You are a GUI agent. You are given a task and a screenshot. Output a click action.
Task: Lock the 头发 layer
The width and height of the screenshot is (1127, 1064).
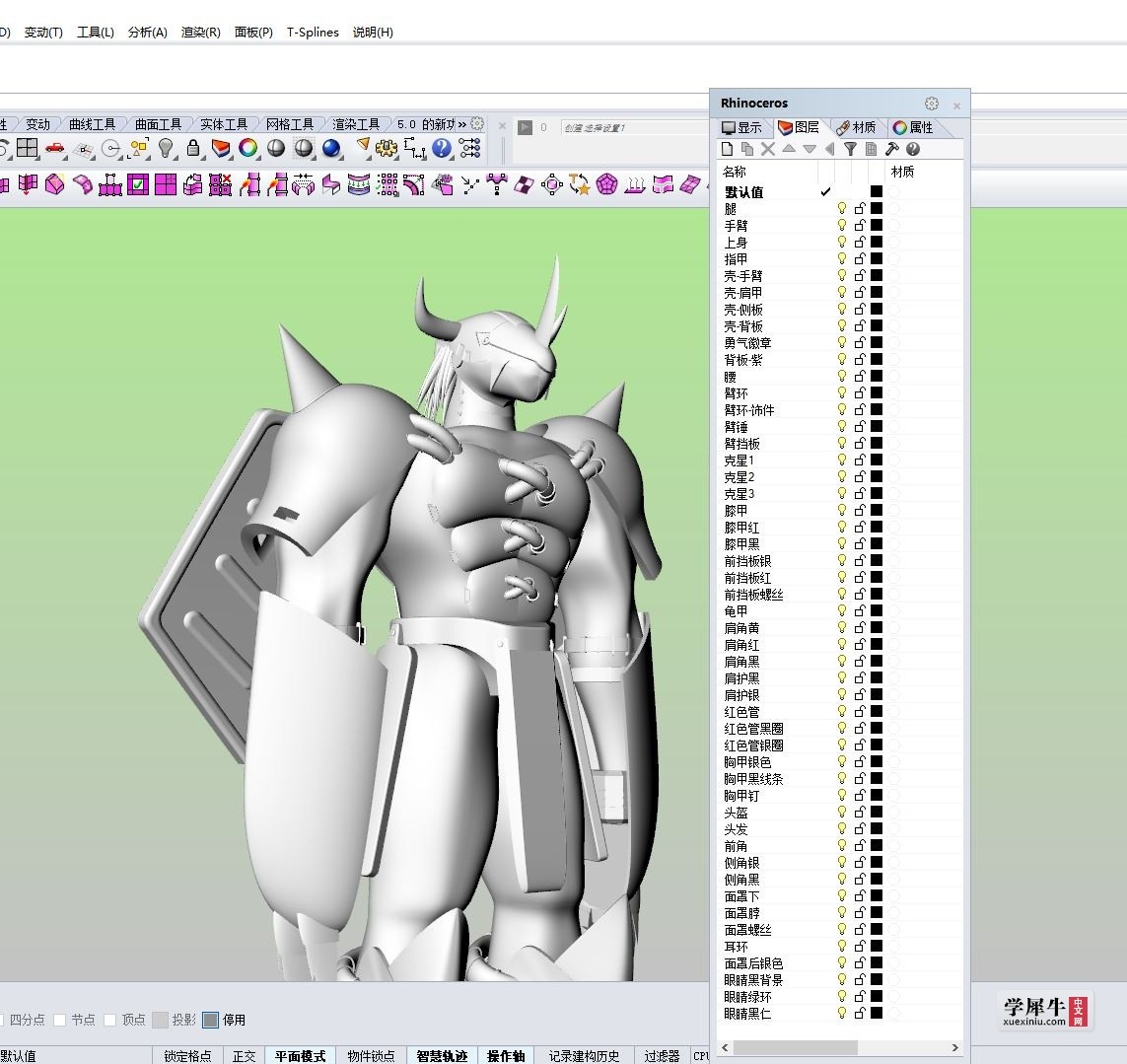pyautogui.click(x=860, y=829)
